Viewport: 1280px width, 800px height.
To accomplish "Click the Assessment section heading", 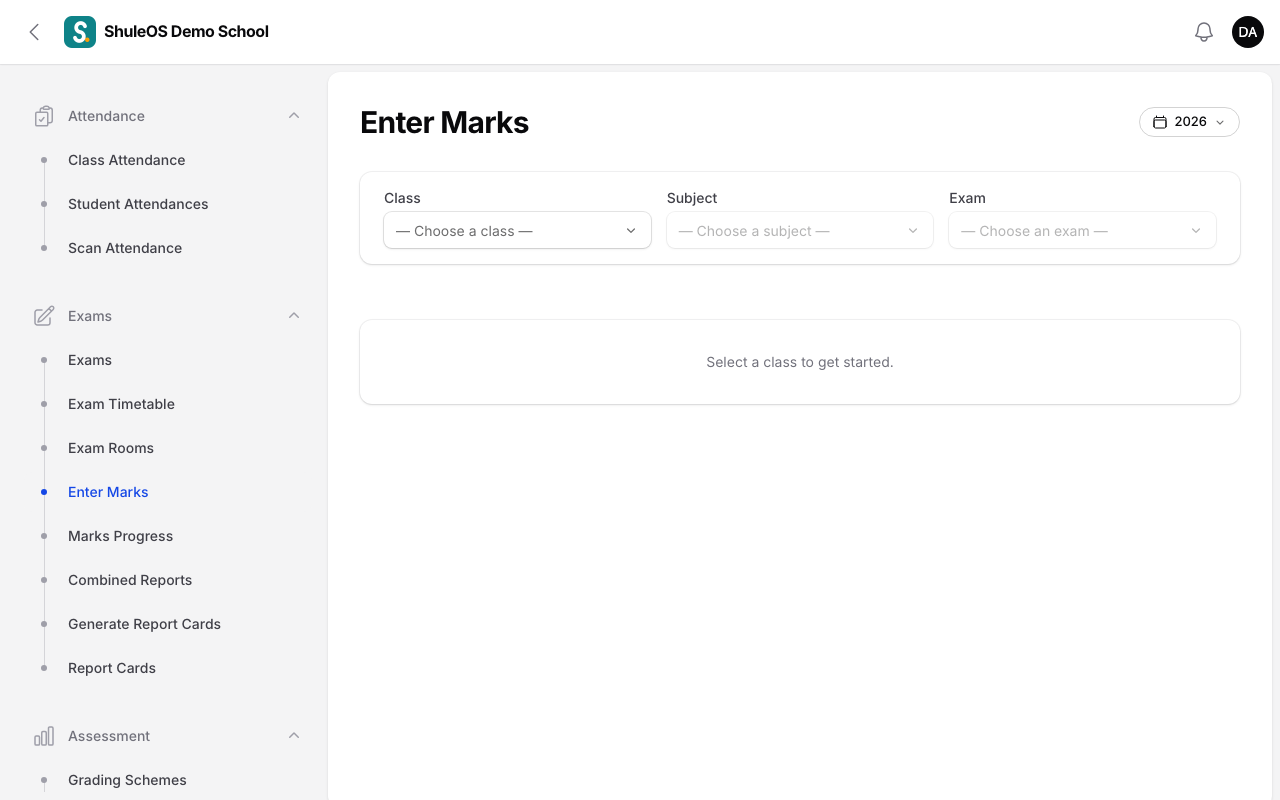I will point(109,736).
